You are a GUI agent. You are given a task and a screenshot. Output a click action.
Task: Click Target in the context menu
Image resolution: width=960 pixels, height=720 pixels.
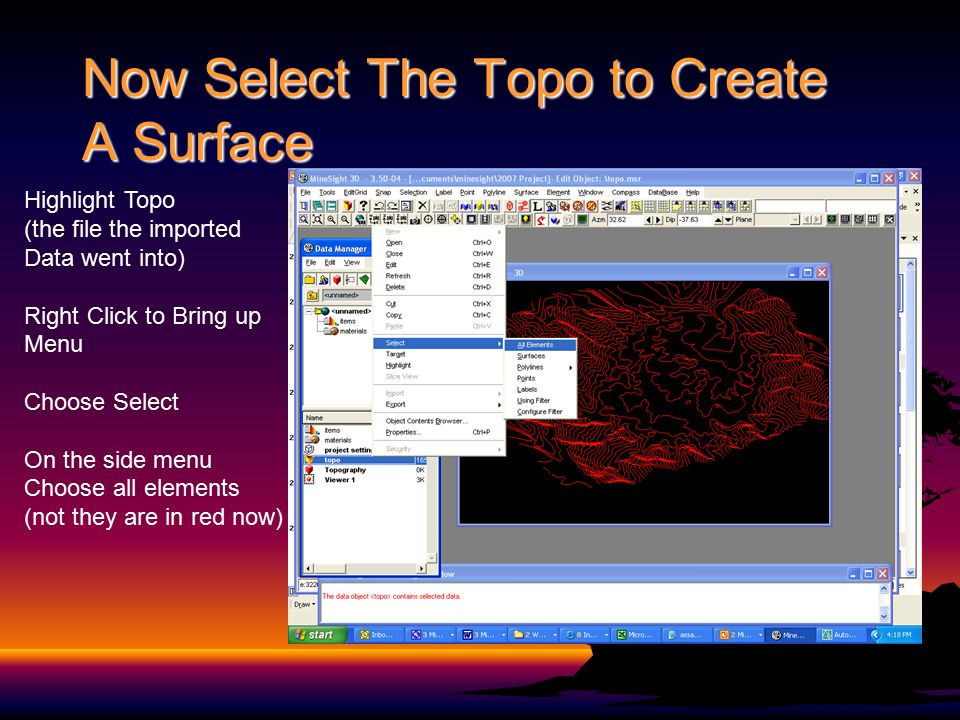pos(438,354)
